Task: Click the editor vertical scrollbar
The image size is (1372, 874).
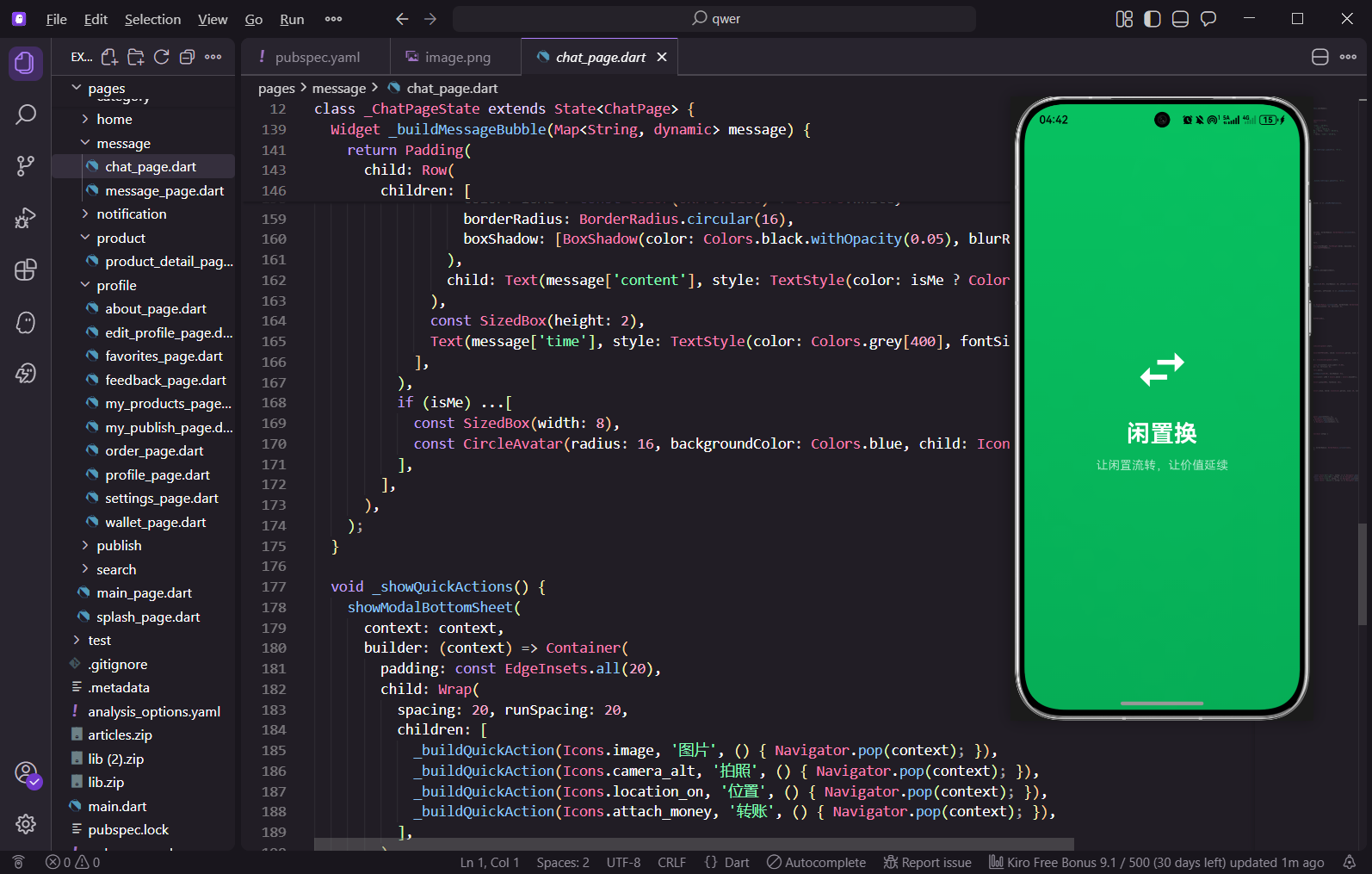Action: 1362,573
